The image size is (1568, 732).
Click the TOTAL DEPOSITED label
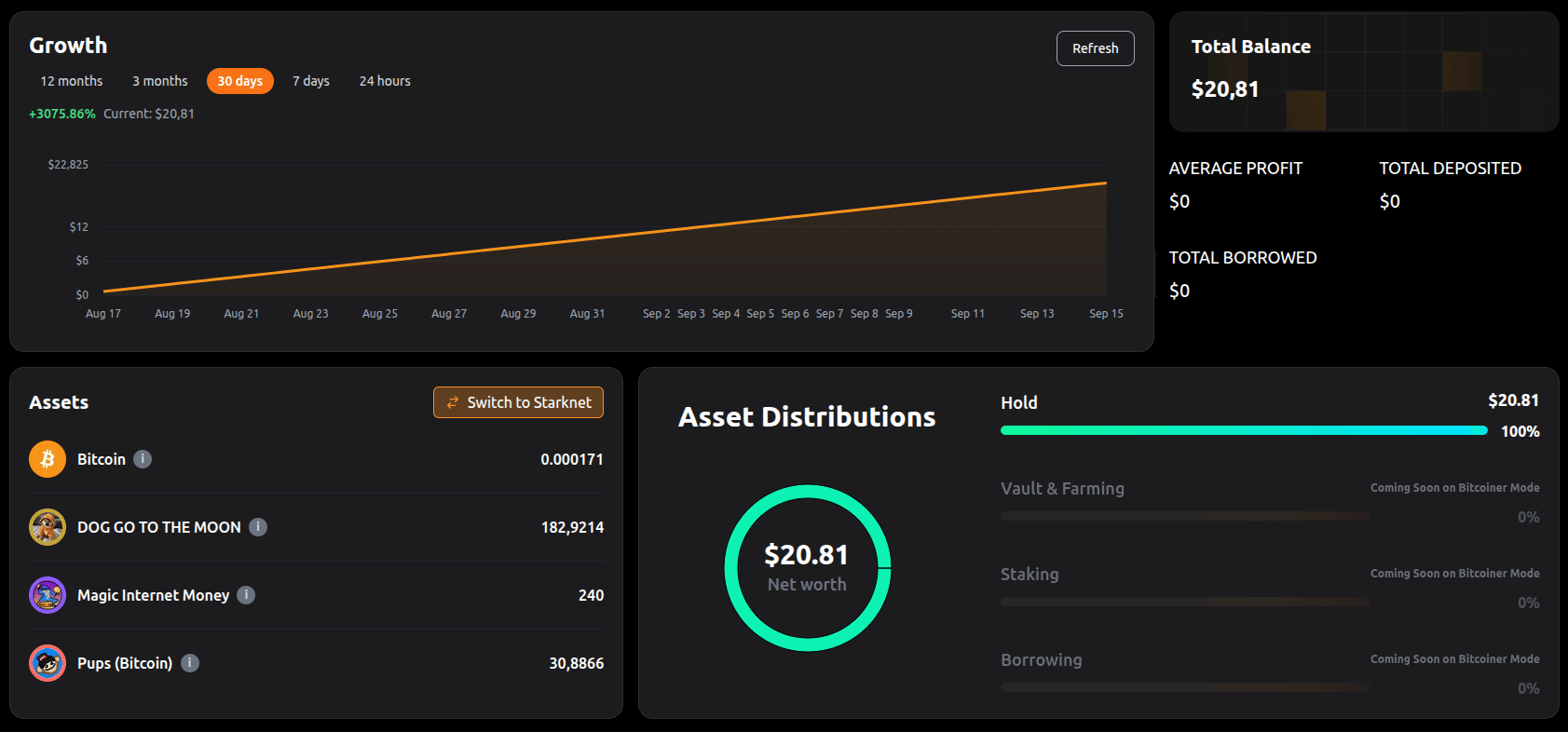click(x=1450, y=169)
